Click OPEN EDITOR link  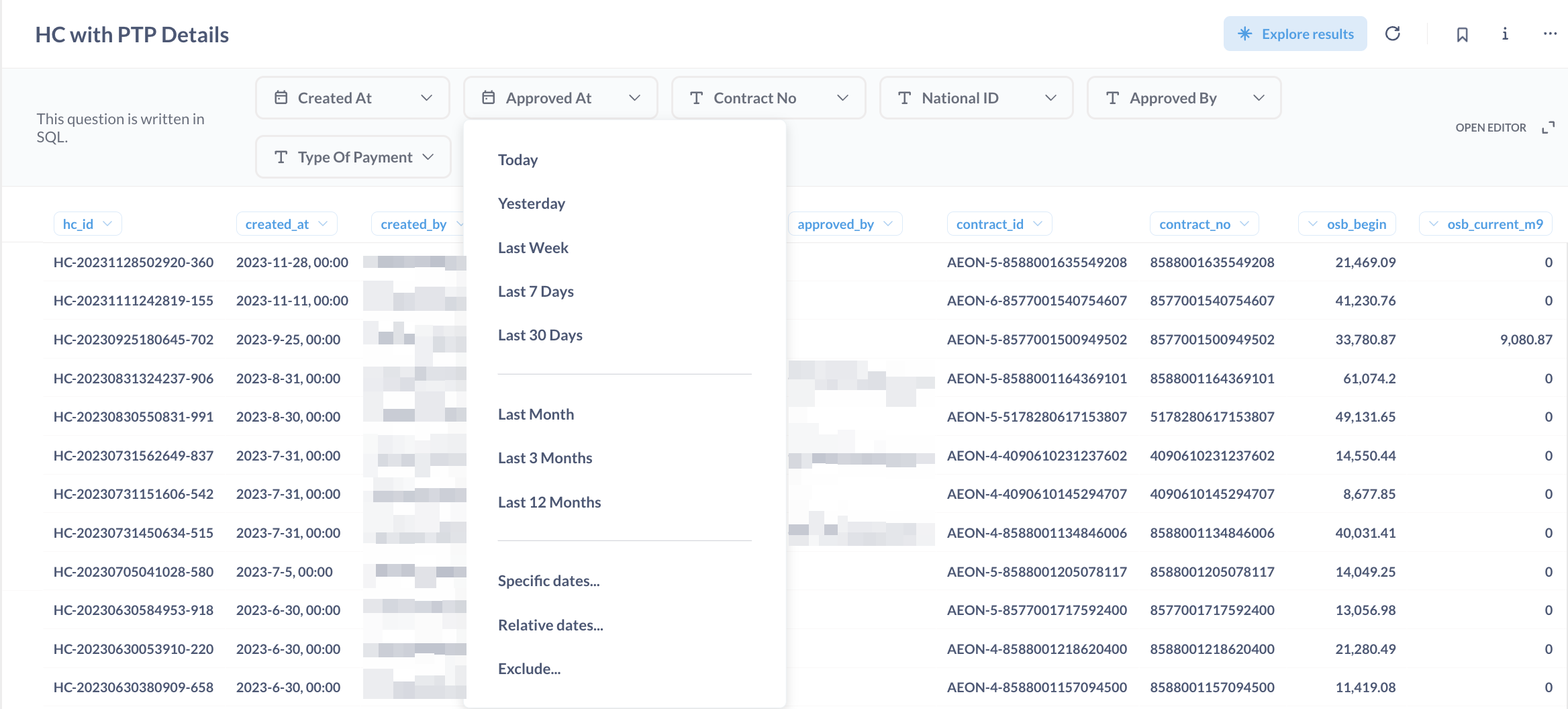click(1491, 128)
